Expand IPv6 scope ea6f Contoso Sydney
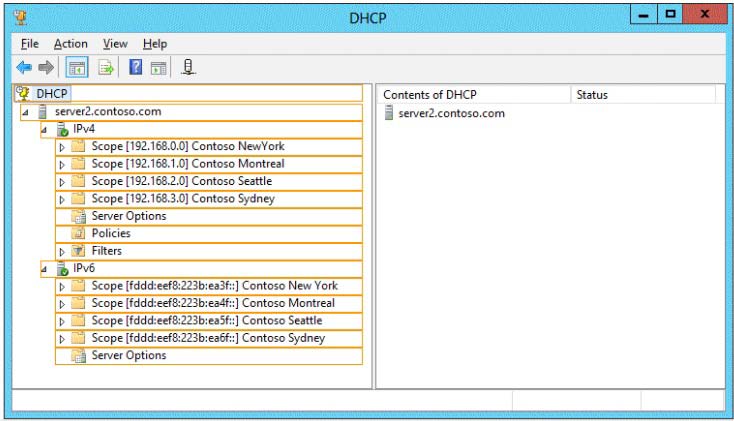Image resolution: width=734 pixels, height=421 pixels. click(62, 339)
